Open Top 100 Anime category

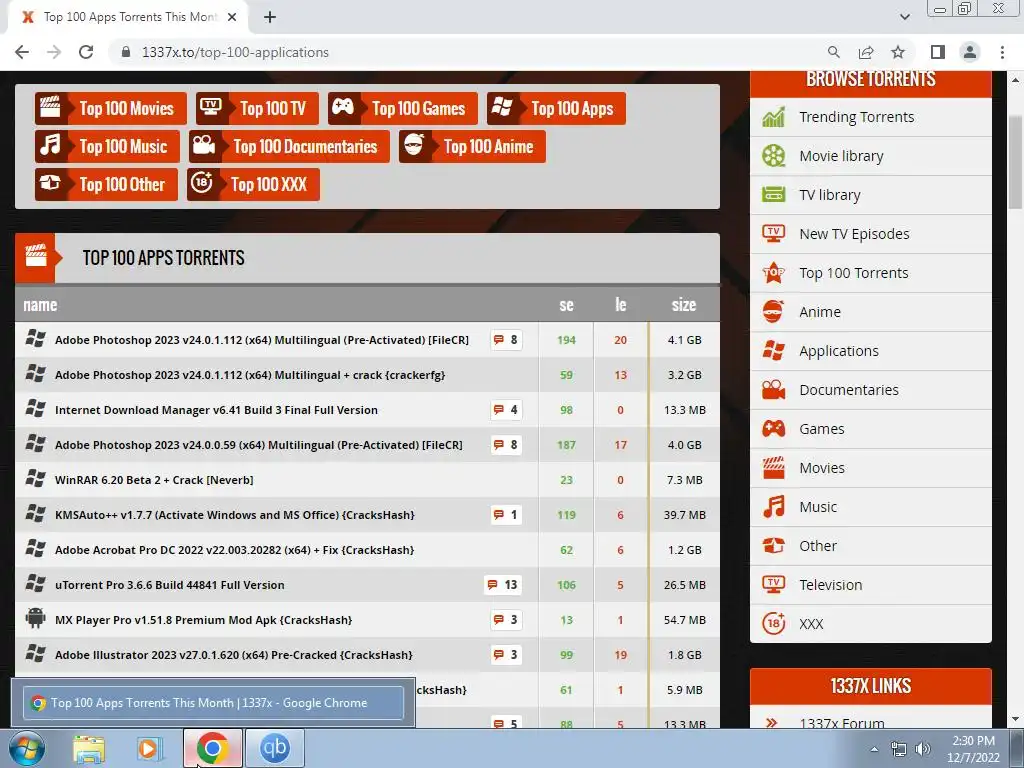[472, 146]
